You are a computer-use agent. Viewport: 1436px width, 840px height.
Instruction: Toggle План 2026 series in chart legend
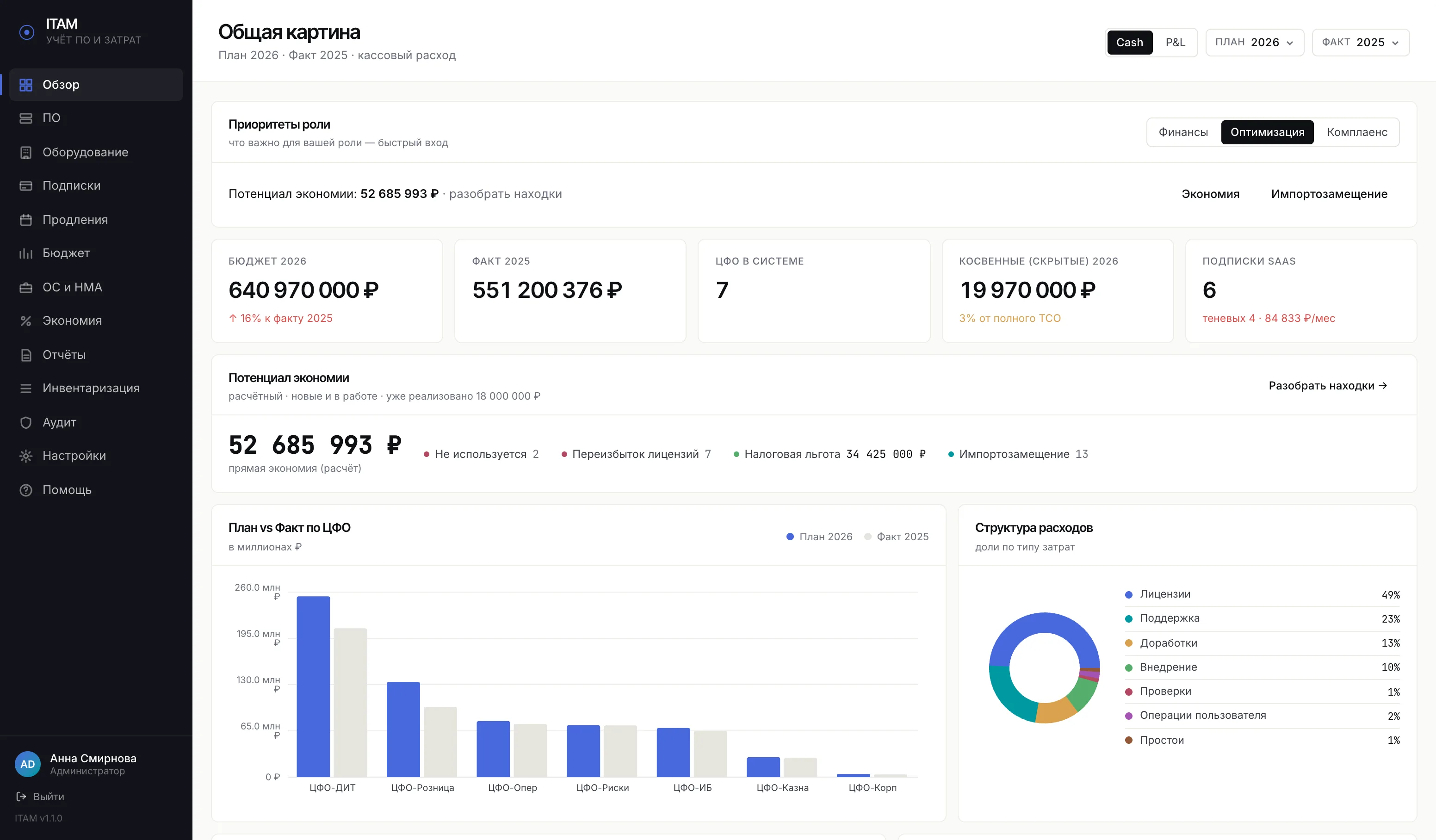tap(819, 536)
